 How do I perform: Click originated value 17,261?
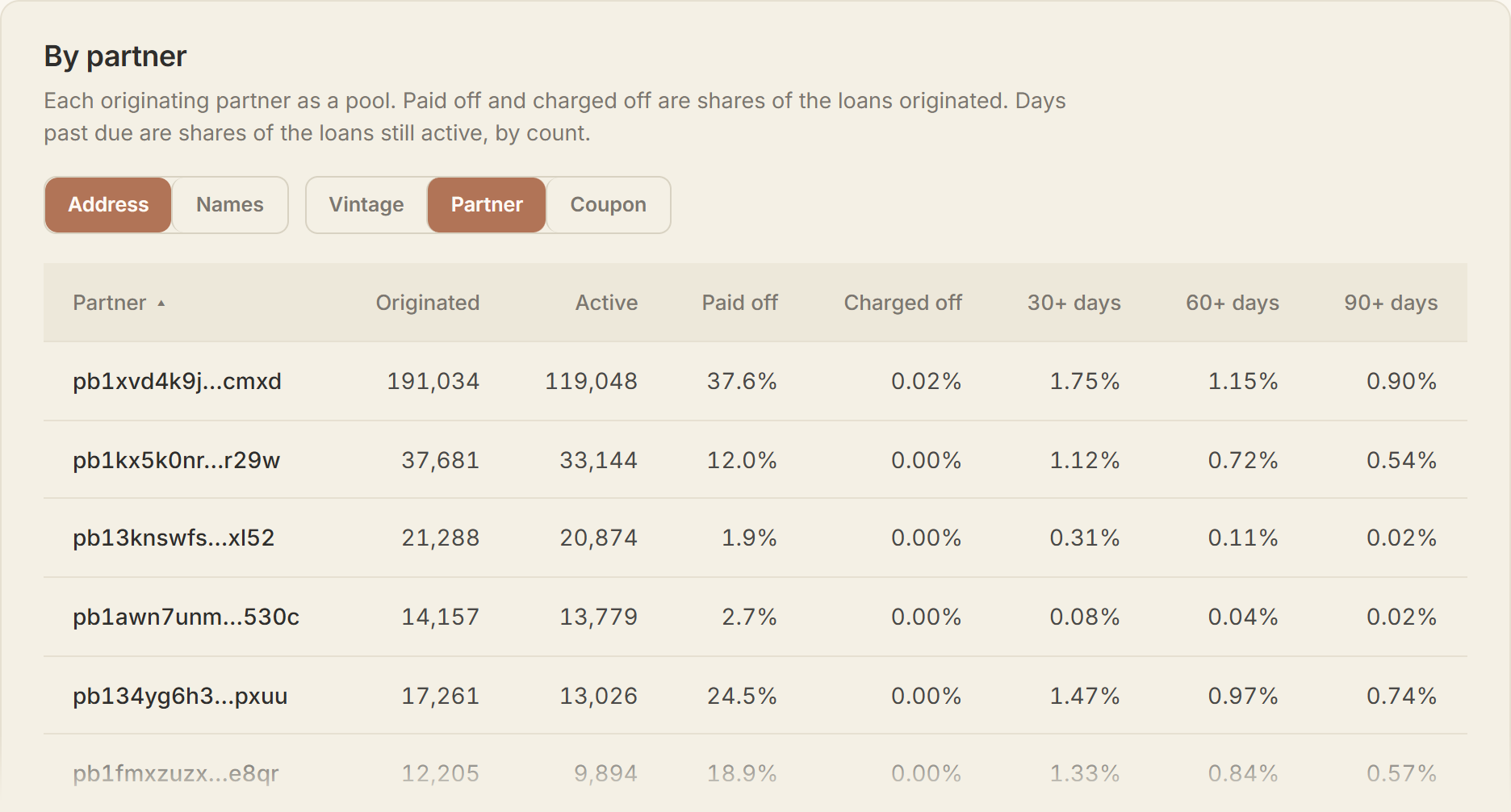coord(441,696)
